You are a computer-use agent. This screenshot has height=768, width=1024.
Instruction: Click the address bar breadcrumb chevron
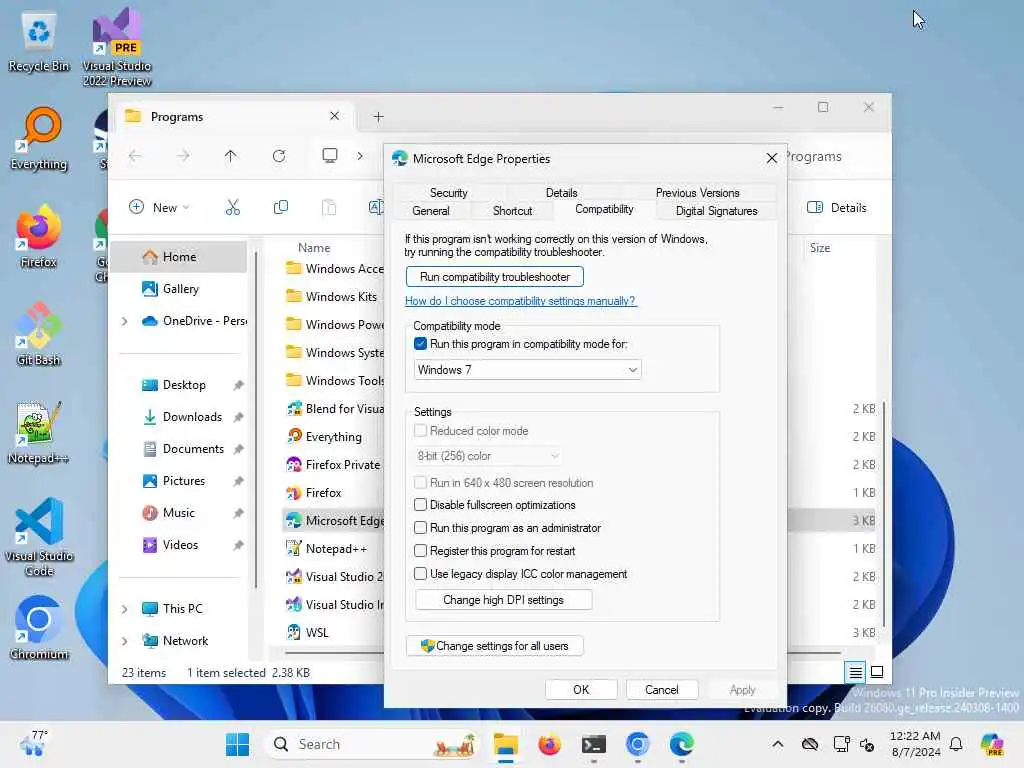360,156
